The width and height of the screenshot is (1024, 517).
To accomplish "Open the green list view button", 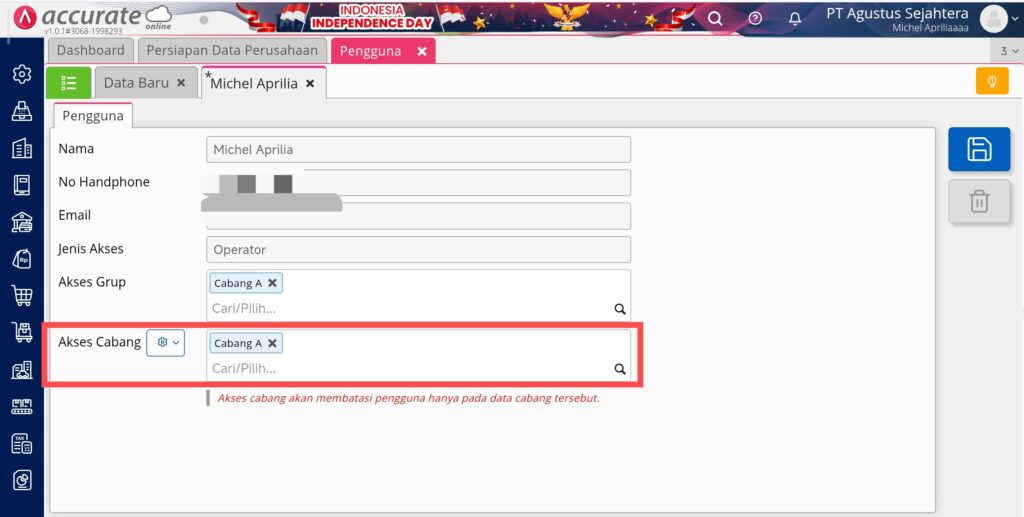I will [69, 82].
